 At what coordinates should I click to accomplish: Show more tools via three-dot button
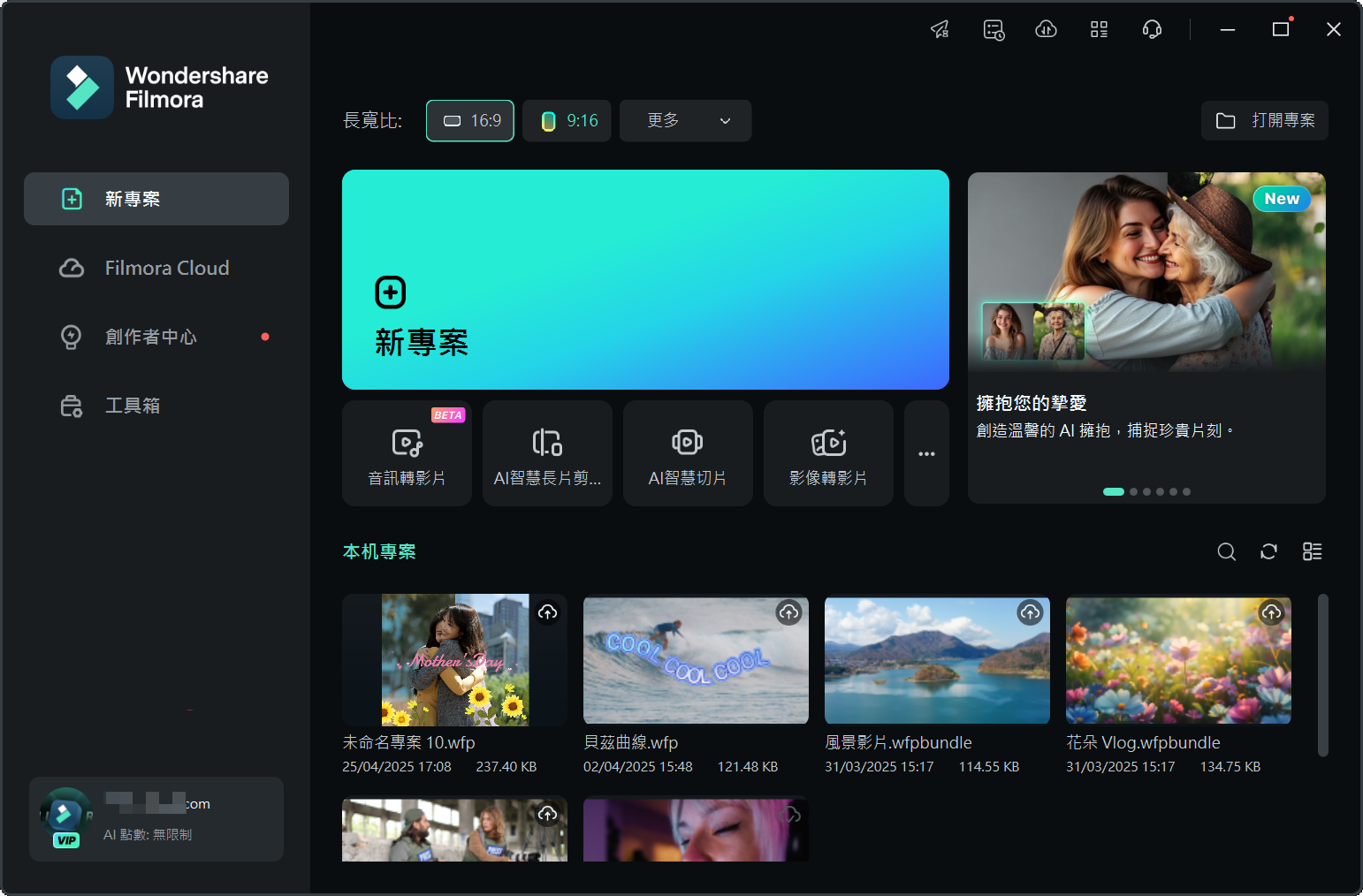click(925, 453)
